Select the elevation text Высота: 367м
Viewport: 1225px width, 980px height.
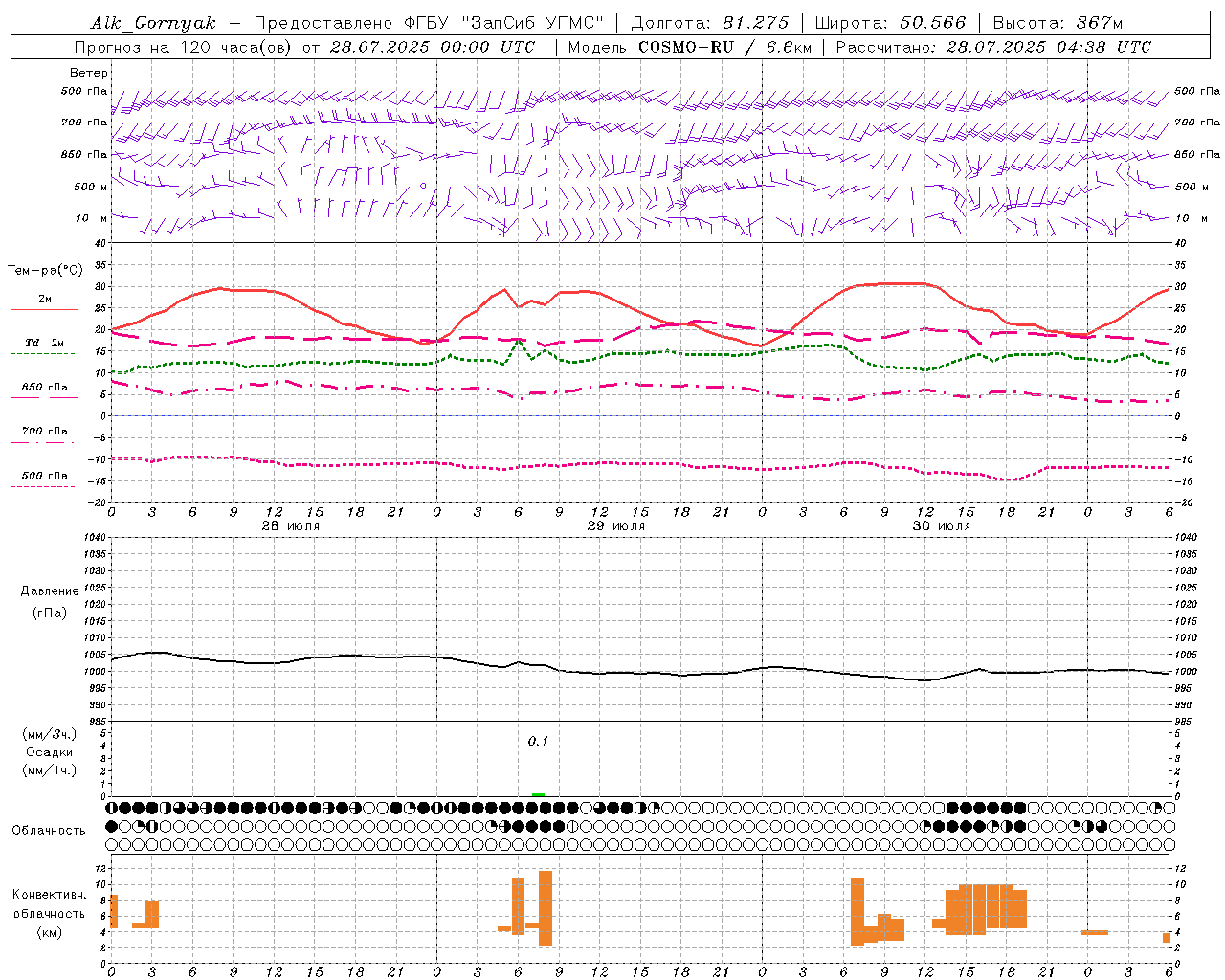point(1058,23)
